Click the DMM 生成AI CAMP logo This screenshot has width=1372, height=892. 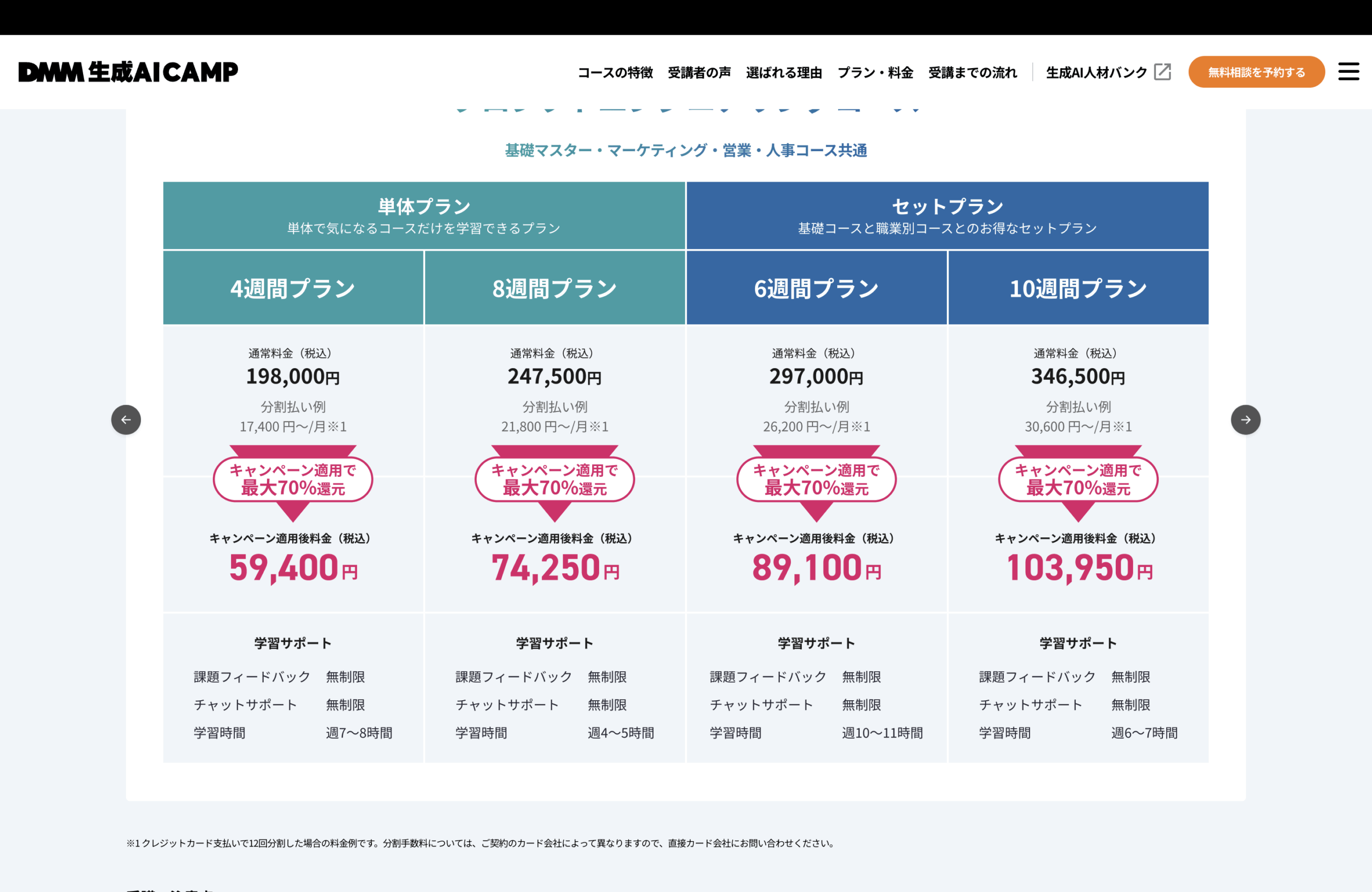tap(128, 71)
